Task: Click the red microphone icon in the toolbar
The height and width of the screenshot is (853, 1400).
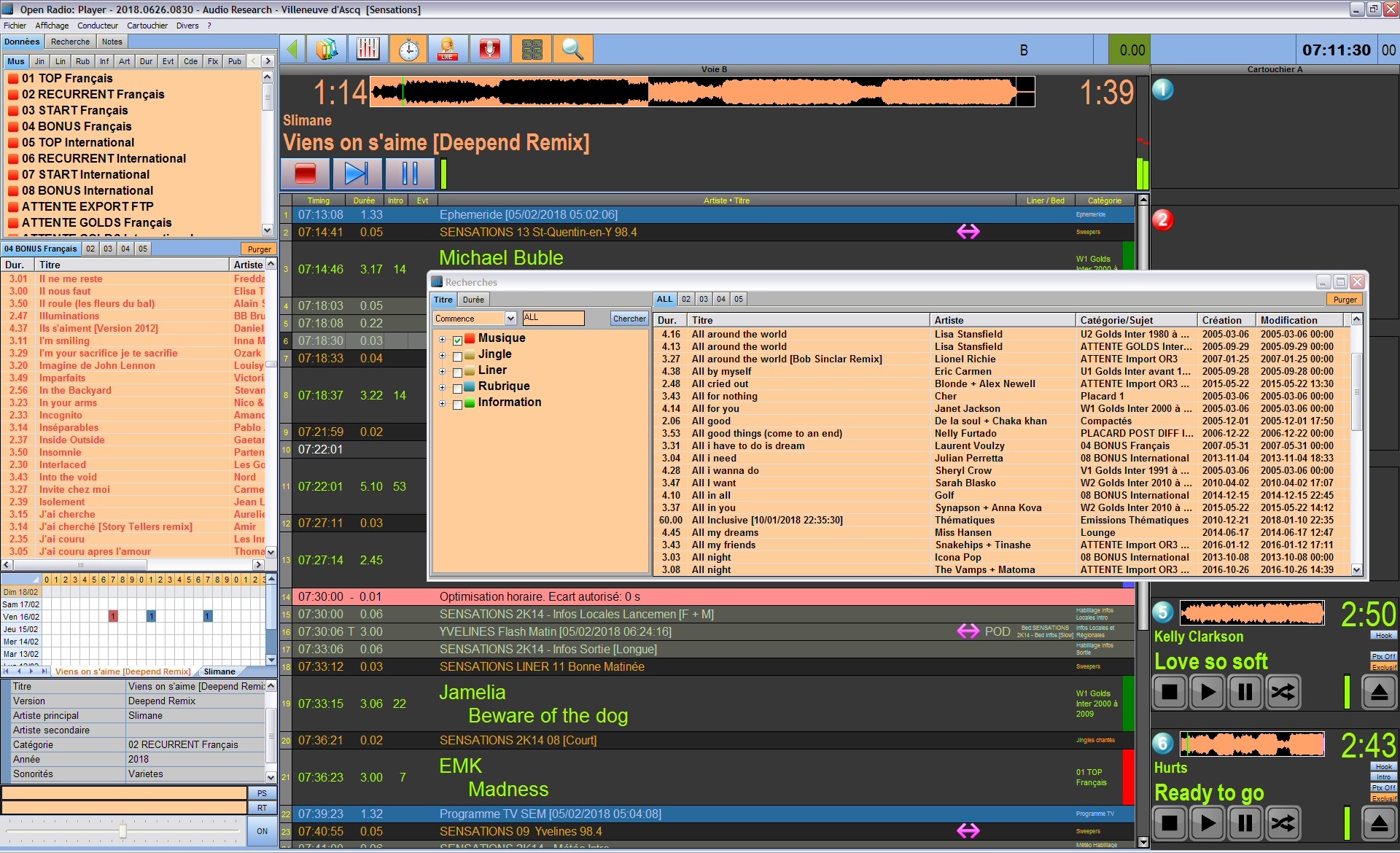Action: 489,49
